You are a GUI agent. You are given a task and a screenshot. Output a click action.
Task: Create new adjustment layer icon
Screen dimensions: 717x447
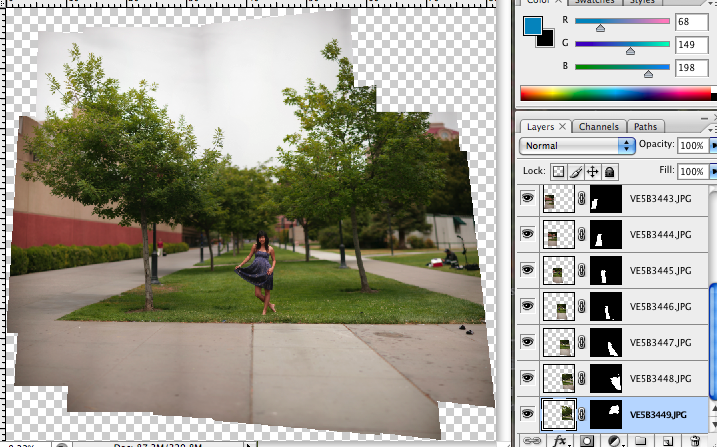tap(614, 440)
